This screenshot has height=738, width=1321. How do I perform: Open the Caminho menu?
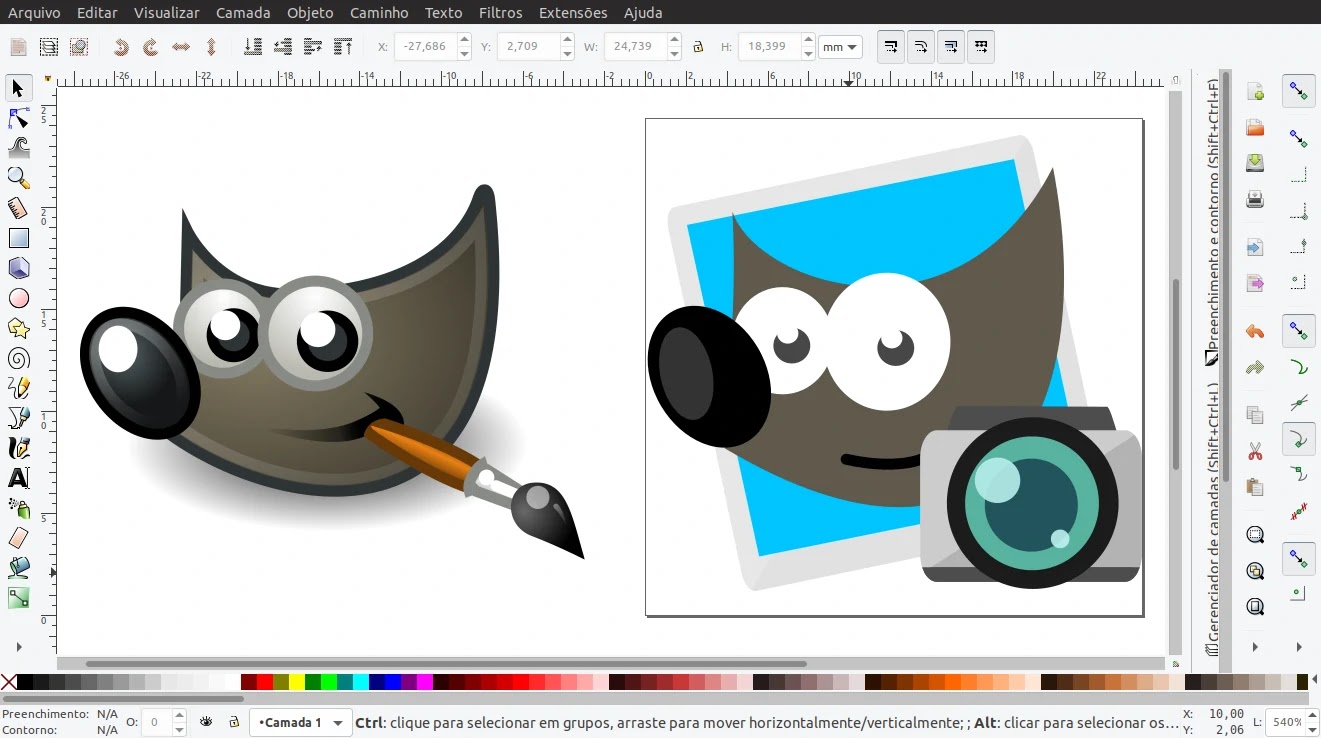(379, 13)
